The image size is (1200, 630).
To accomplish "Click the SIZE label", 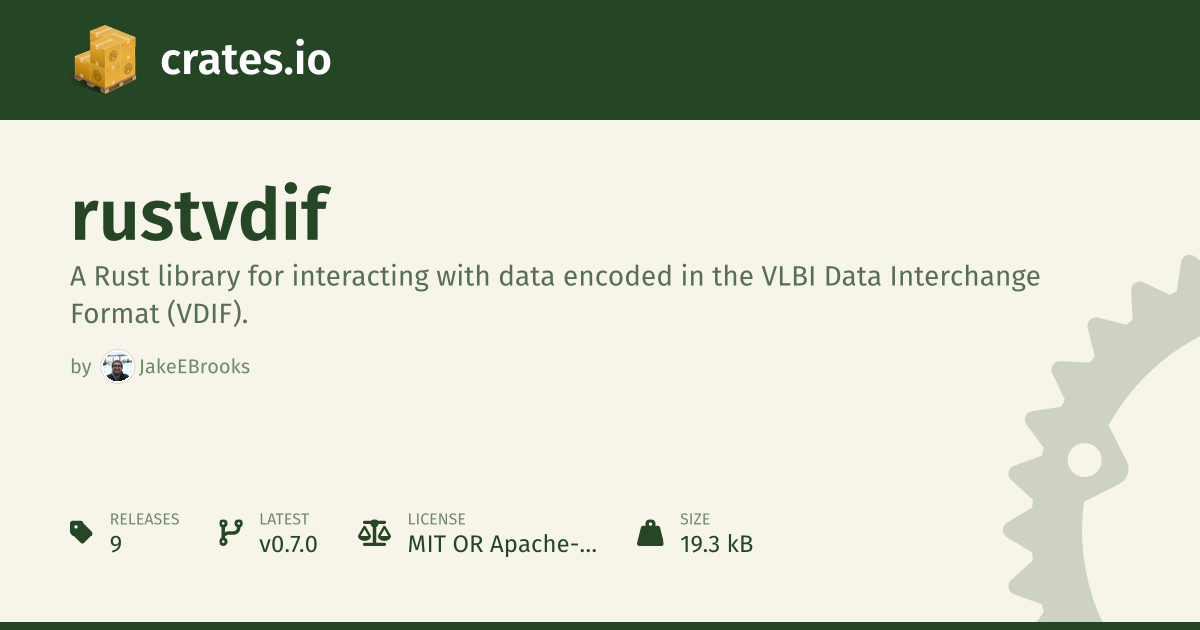I will pyautogui.click(x=694, y=519).
